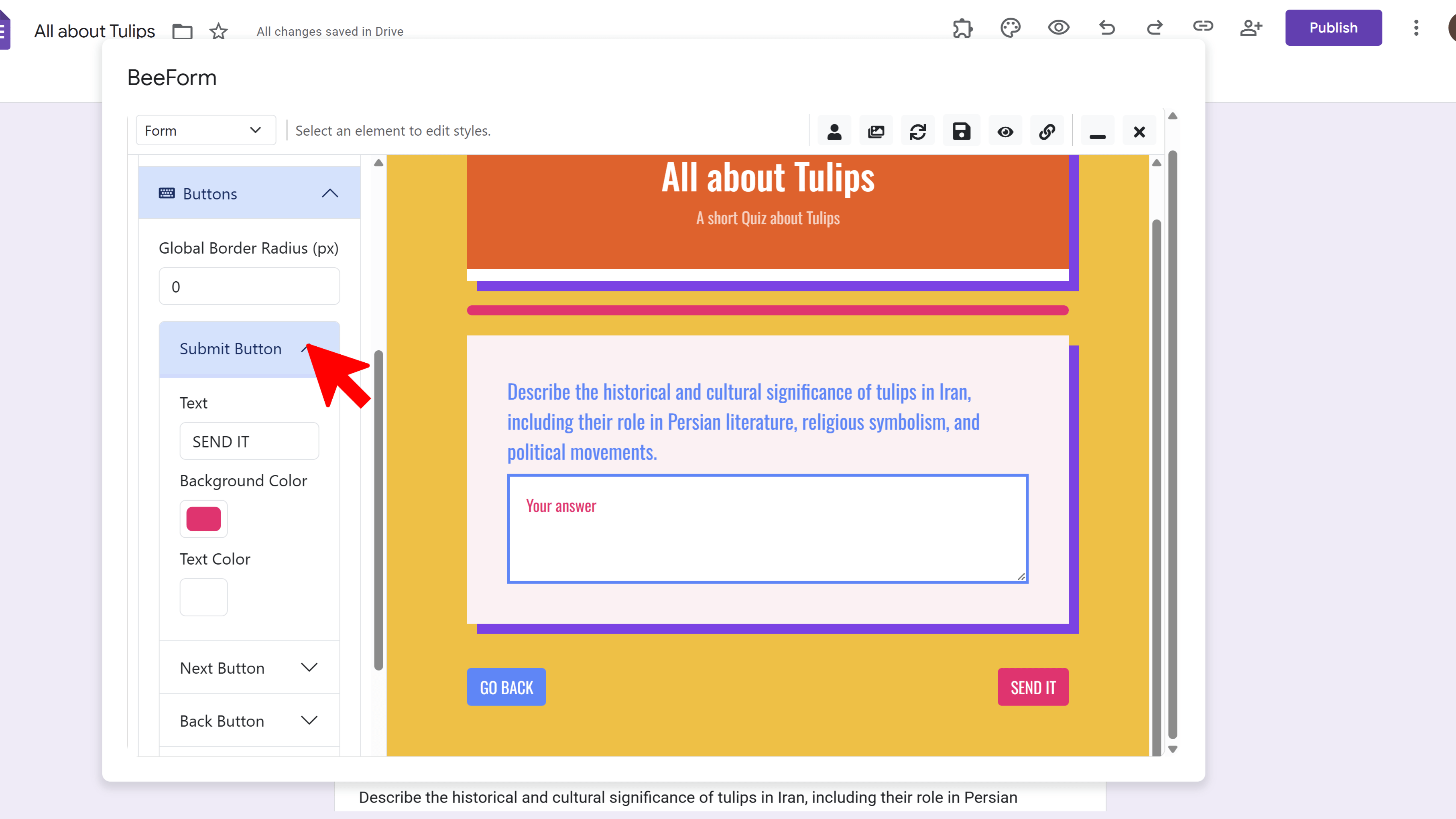Screen dimensions: 1456x819
Task: Click the Global Border Radius input field
Action: tap(249, 287)
